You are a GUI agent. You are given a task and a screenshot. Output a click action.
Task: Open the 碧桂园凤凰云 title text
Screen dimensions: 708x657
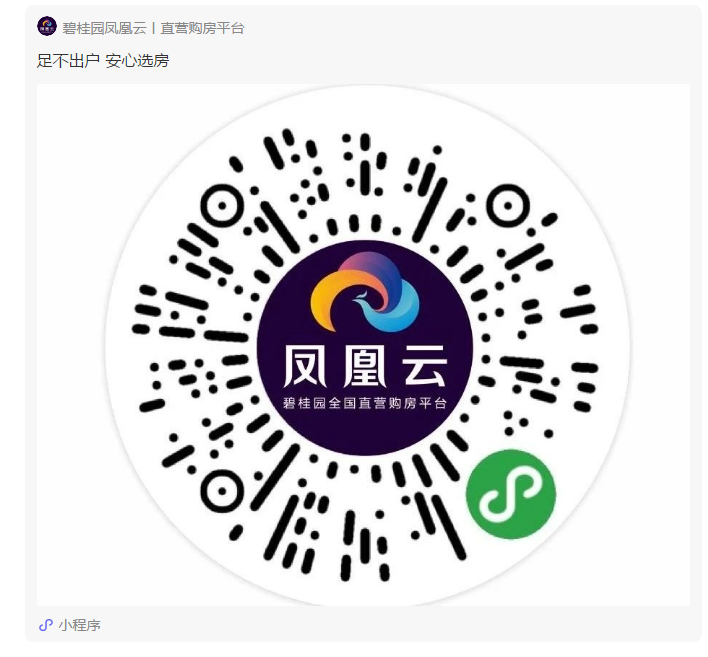pyautogui.click(x=104, y=28)
